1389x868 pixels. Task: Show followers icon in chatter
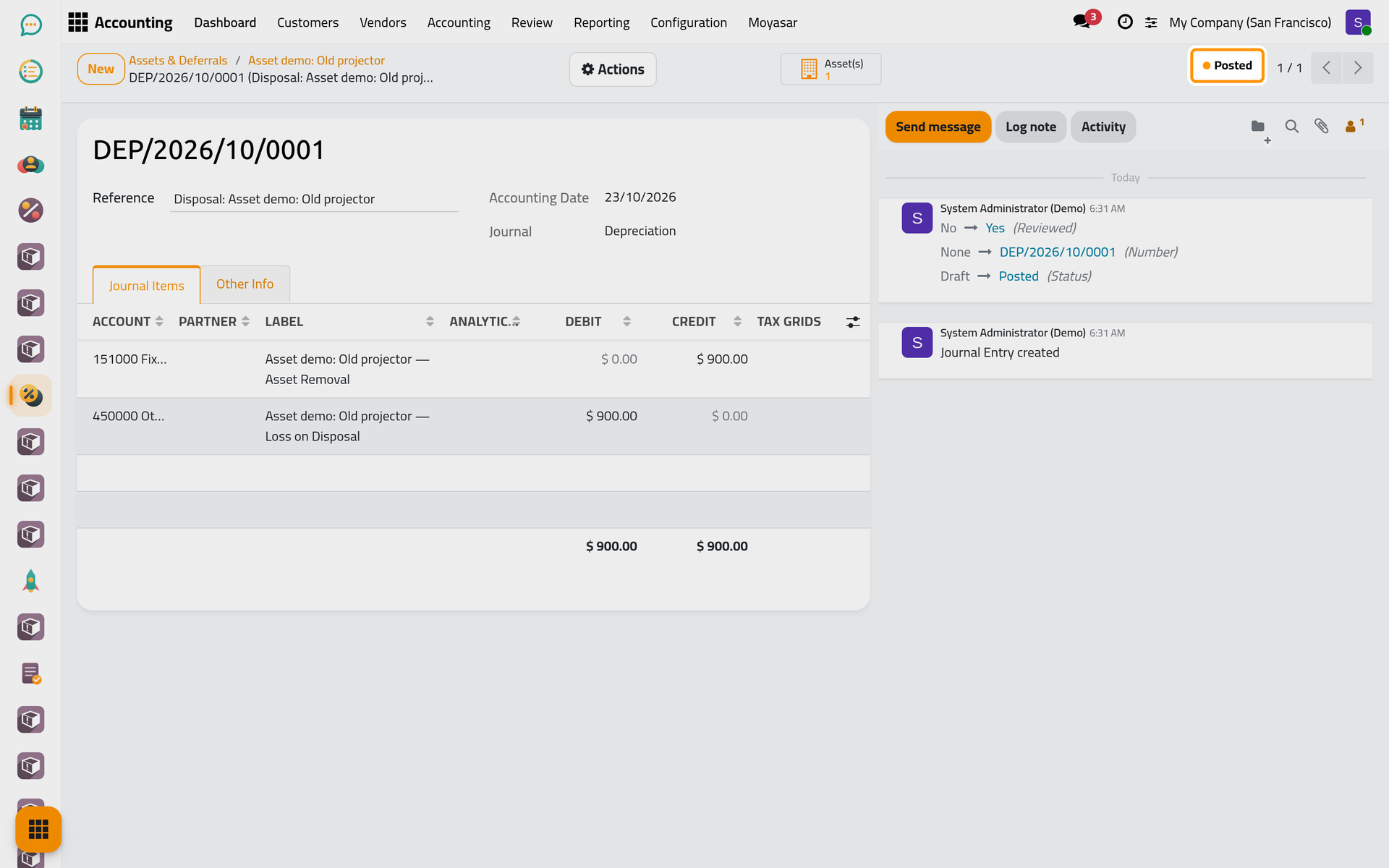[1354, 126]
